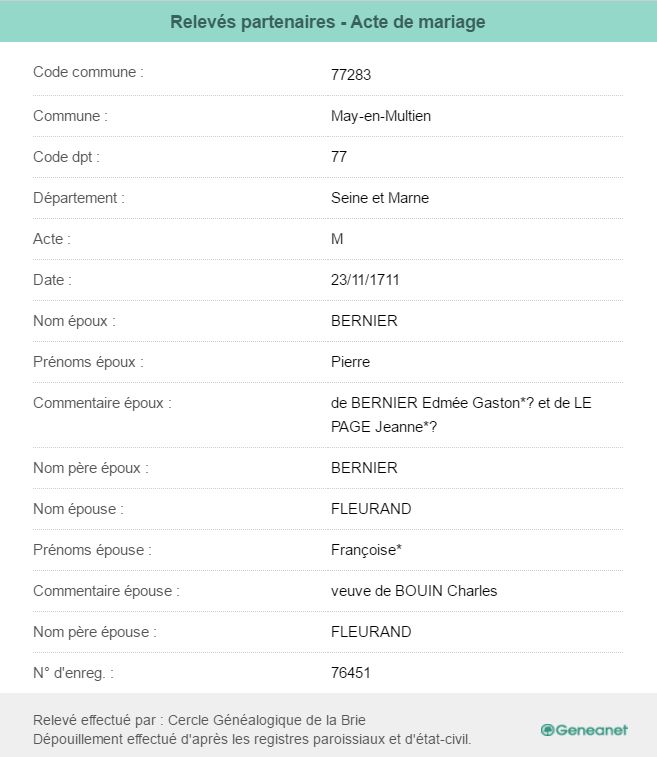
Task: Click the Département value Seine et Marne
Action: 380,198
